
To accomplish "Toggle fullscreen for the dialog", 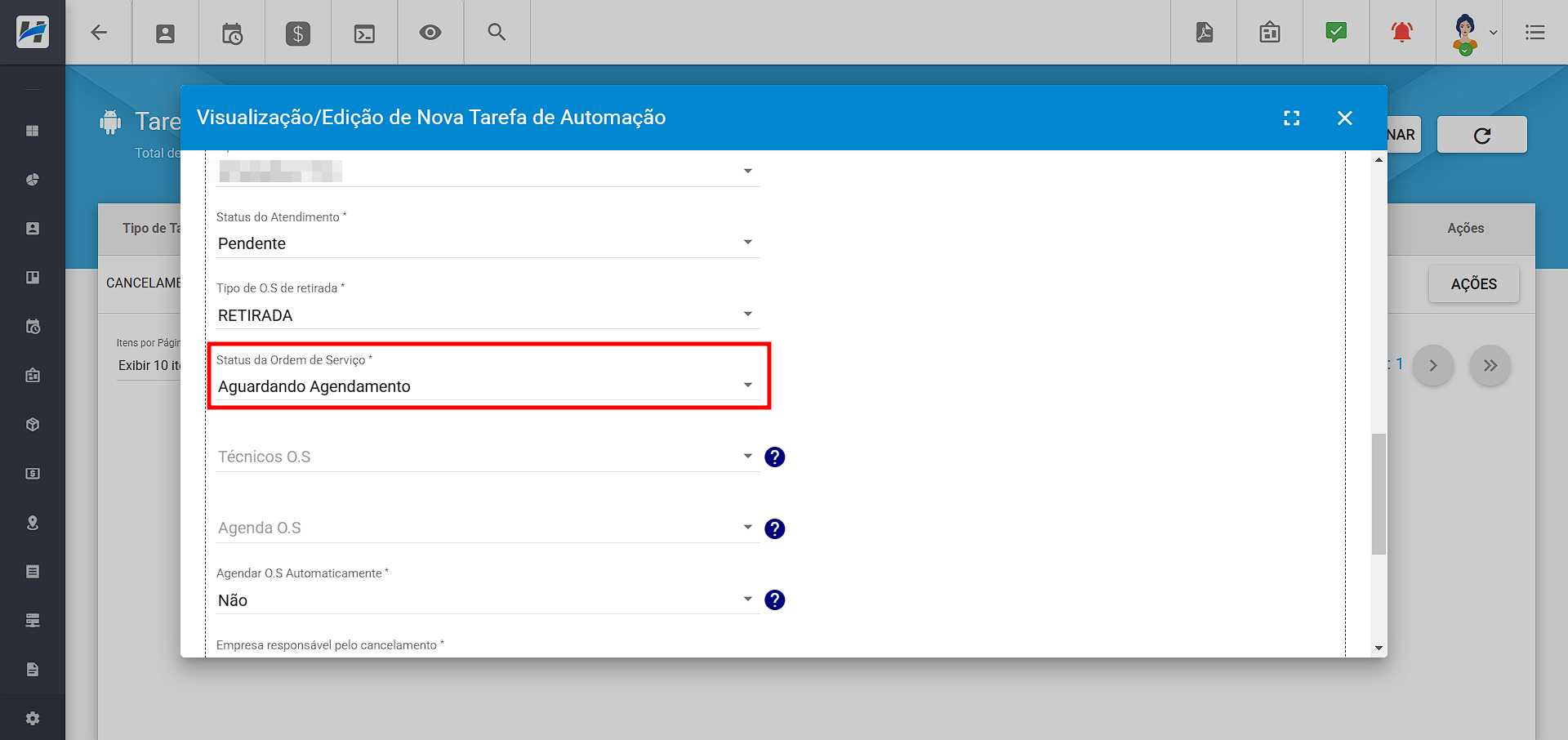I will tap(1291, 118).
